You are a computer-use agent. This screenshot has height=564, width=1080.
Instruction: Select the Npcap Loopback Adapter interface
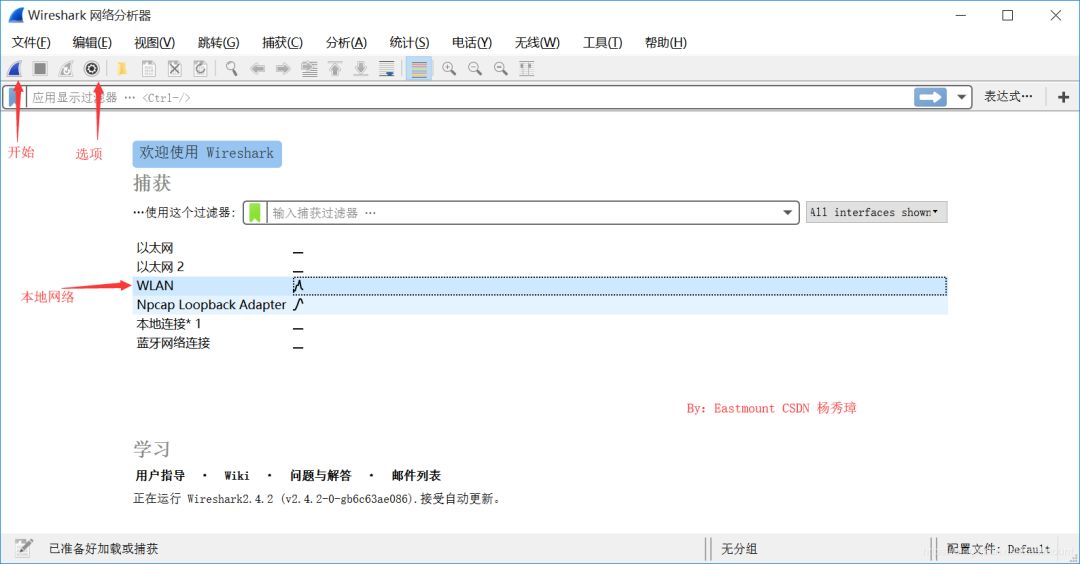coord(540,304)
